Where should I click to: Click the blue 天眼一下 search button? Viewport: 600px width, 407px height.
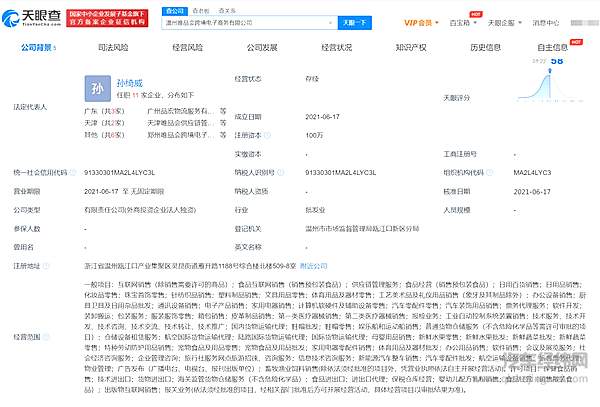[x=355, y=23]
